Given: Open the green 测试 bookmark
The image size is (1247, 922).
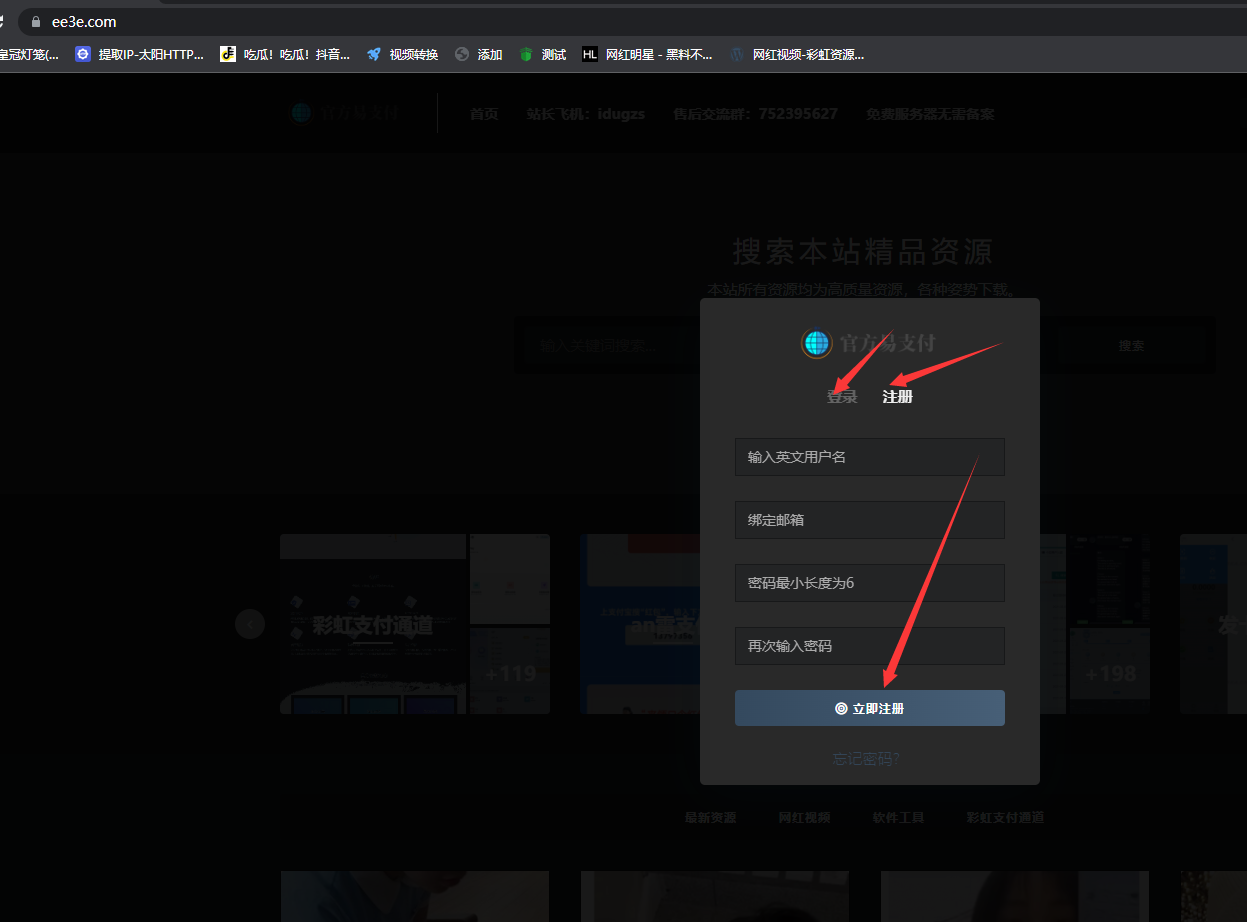Looking at the screenshot, I should (x=526, y=54).
